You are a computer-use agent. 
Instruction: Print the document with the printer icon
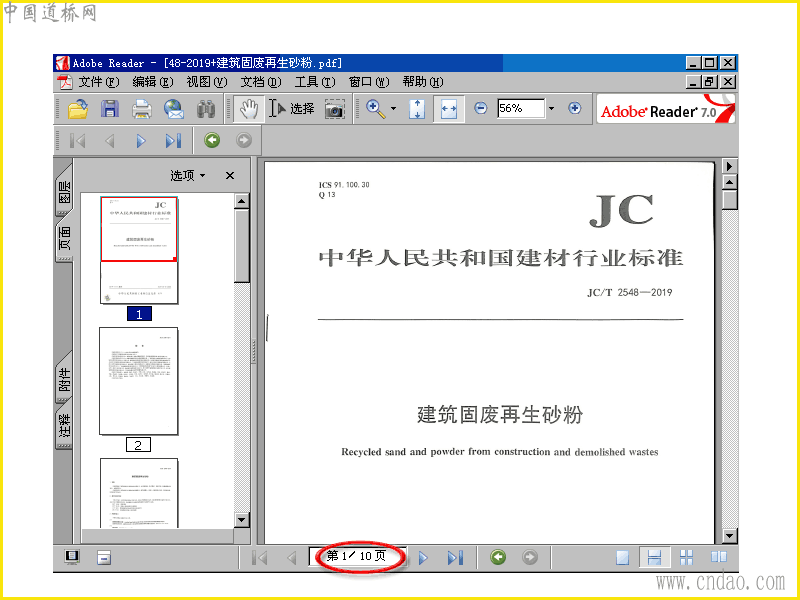coord(141,109)
